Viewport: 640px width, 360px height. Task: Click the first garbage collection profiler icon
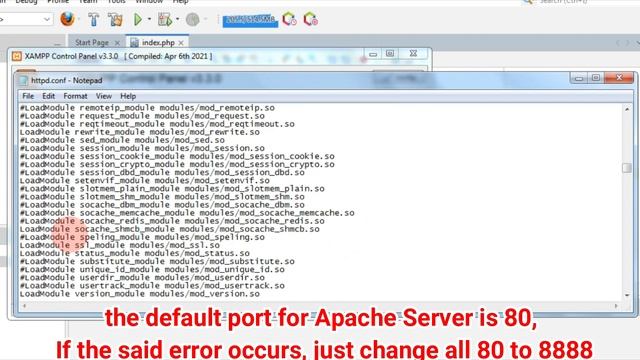tap(289, 19)
